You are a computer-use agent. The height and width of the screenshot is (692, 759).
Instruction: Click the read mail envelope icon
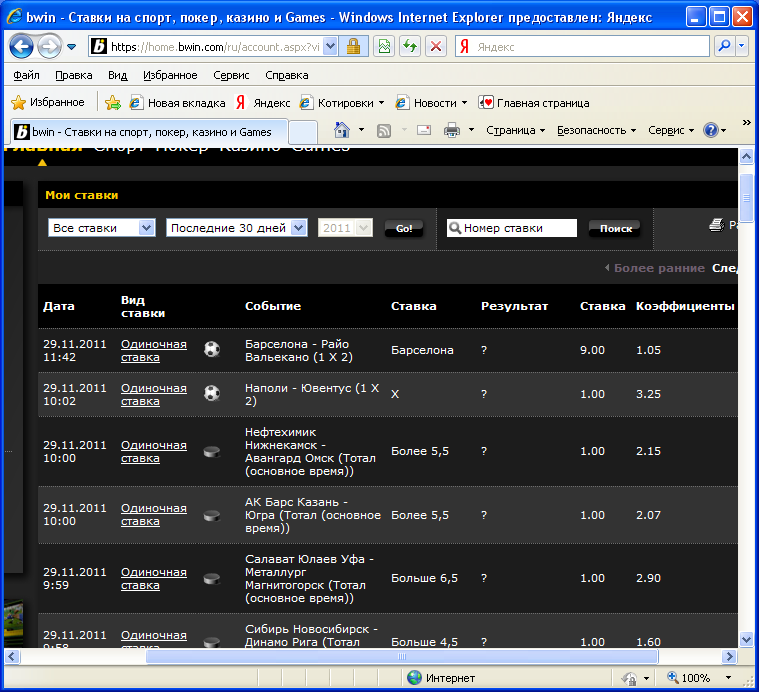tap(424, 130)
